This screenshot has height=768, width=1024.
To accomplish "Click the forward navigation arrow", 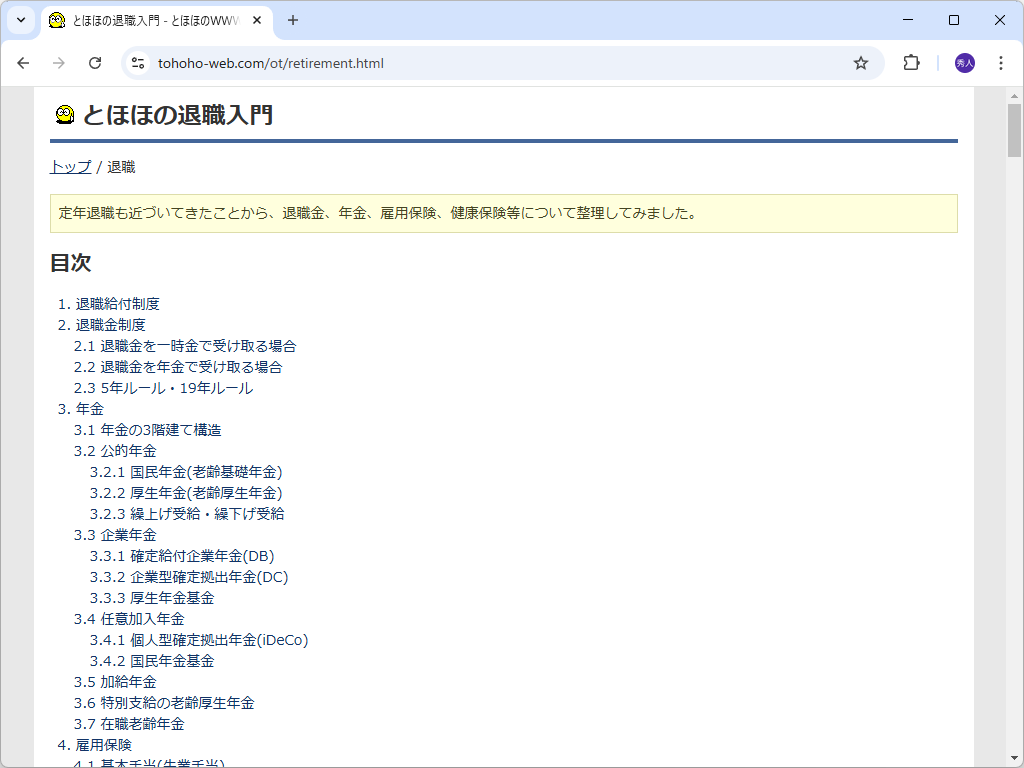I will (59, 63).
